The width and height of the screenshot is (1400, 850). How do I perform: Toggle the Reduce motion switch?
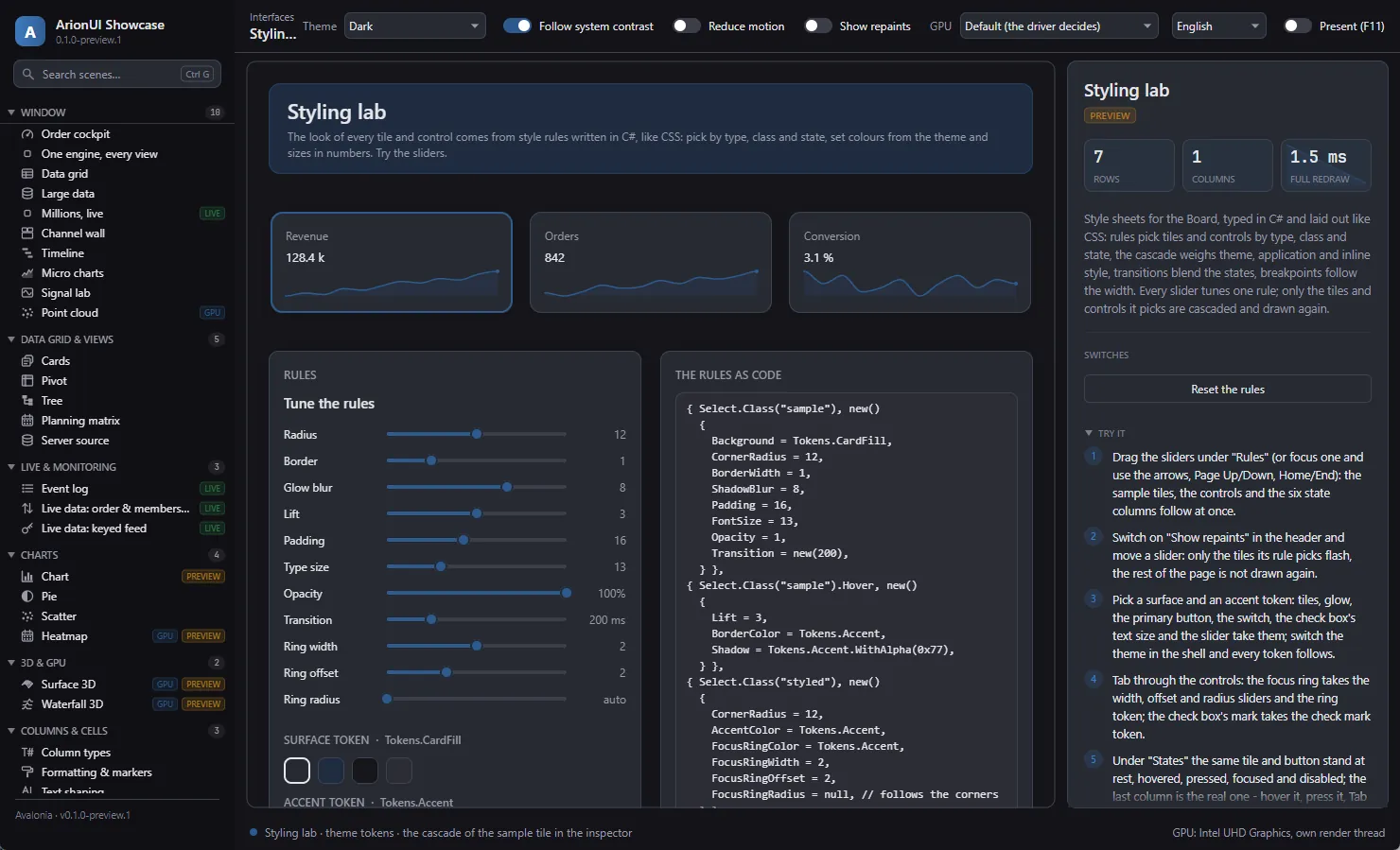(x=687, y=26)
